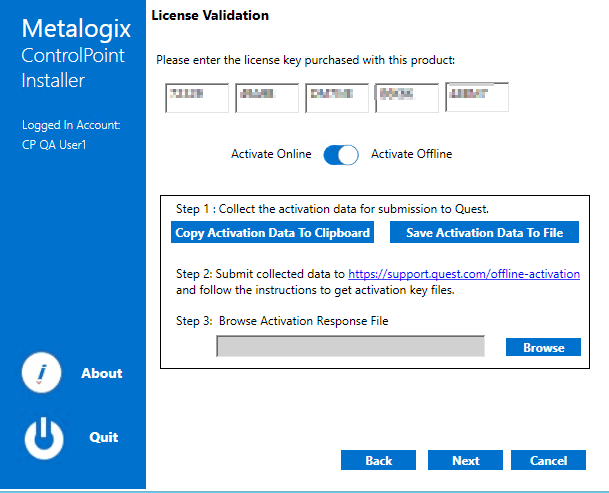Click the Activate Offline label
The width and height of the screenshot is (609, 493).
(x=411, y=154)
